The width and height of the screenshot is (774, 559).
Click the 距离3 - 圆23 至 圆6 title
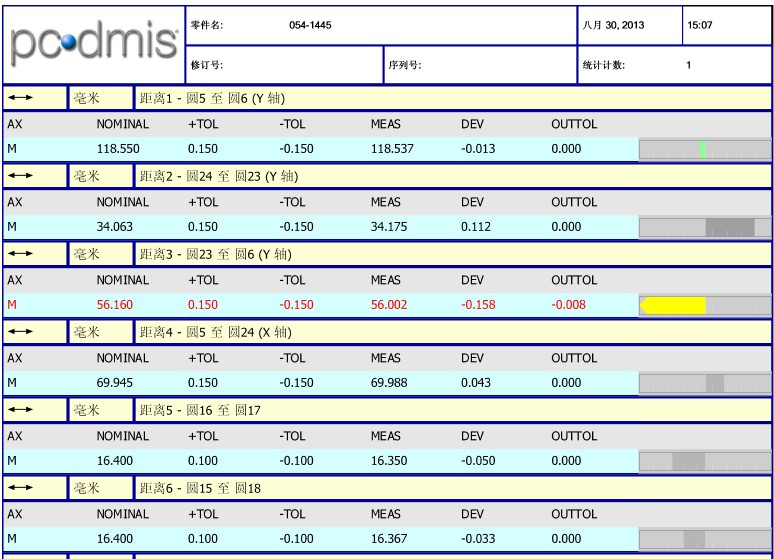215,254
